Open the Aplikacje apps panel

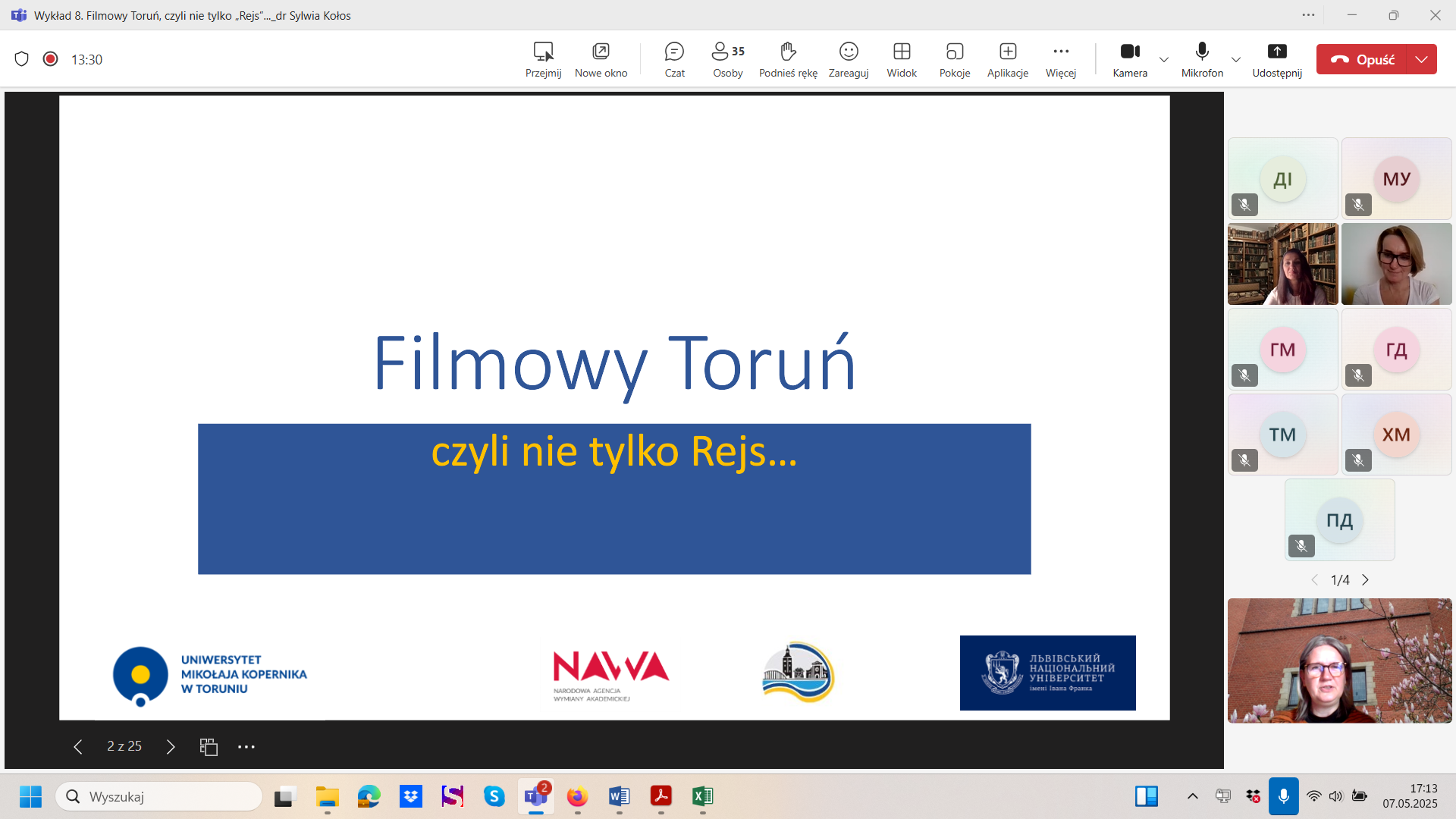(x=1007, y=59)
